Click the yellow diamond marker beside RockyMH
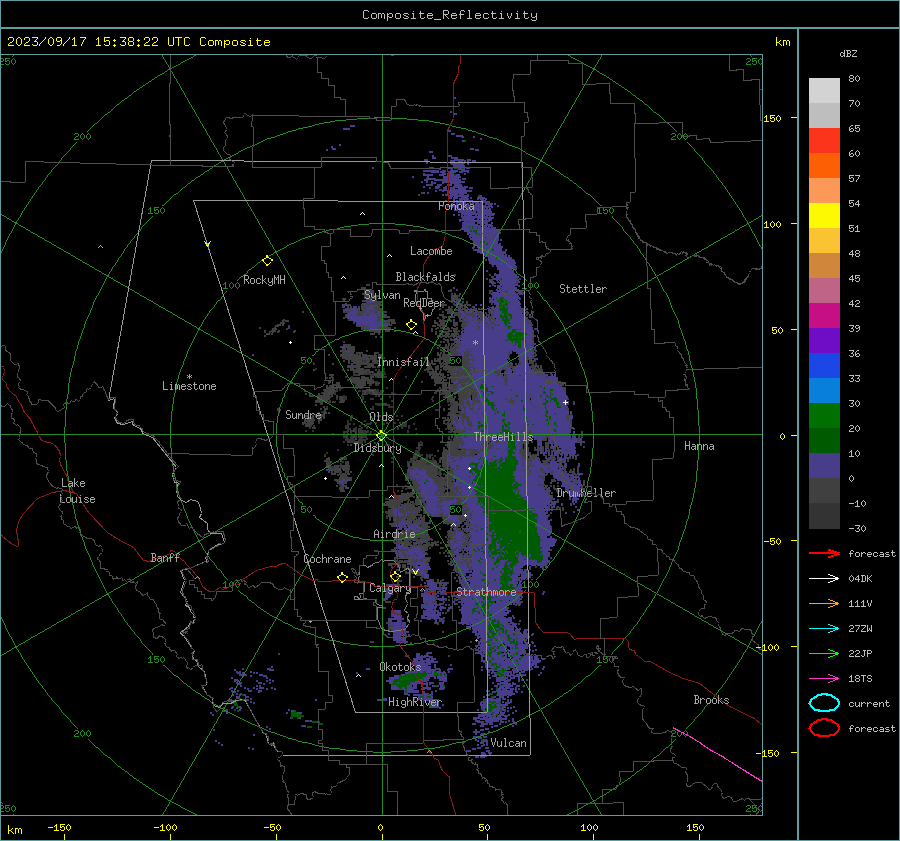 [267, 261]
